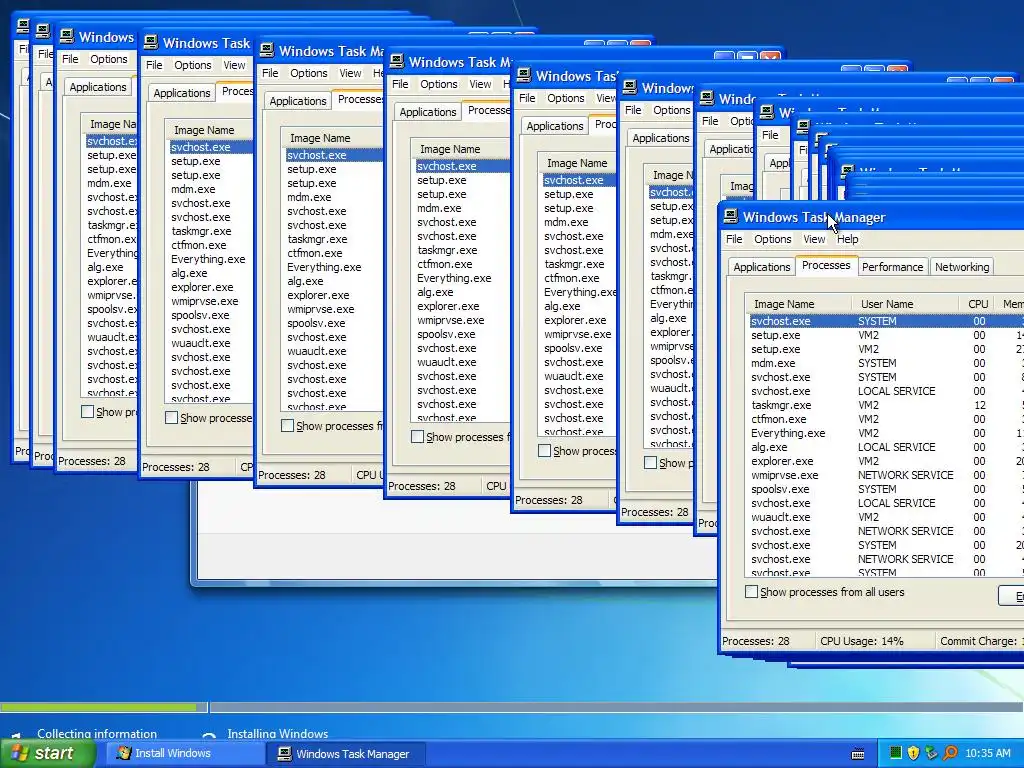Click the Task Manager icon on taskbar button
The width and height of the screenshot is (1024, 768).
pos(284,754)
